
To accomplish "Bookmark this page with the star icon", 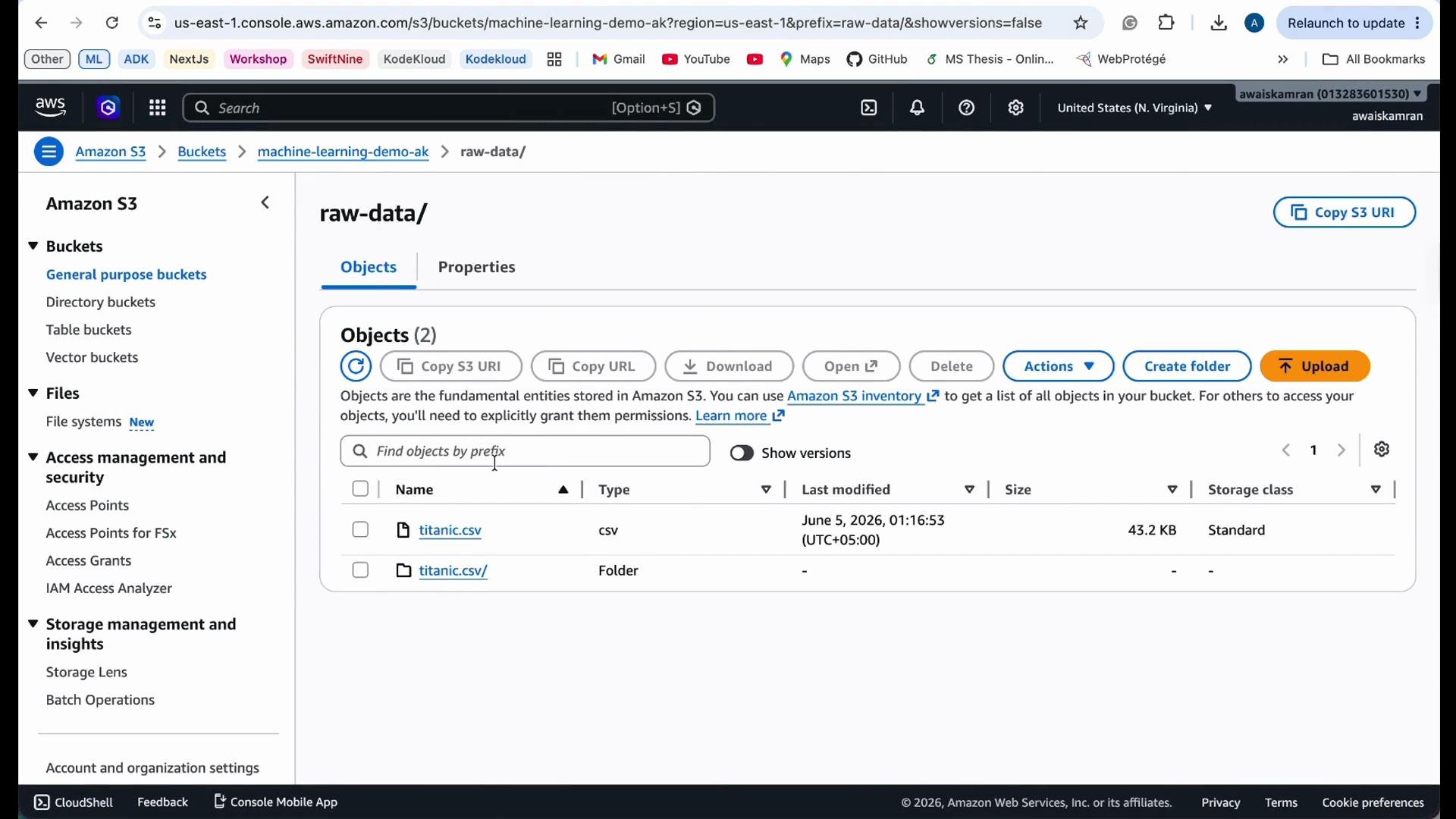I will point(1081,24).
